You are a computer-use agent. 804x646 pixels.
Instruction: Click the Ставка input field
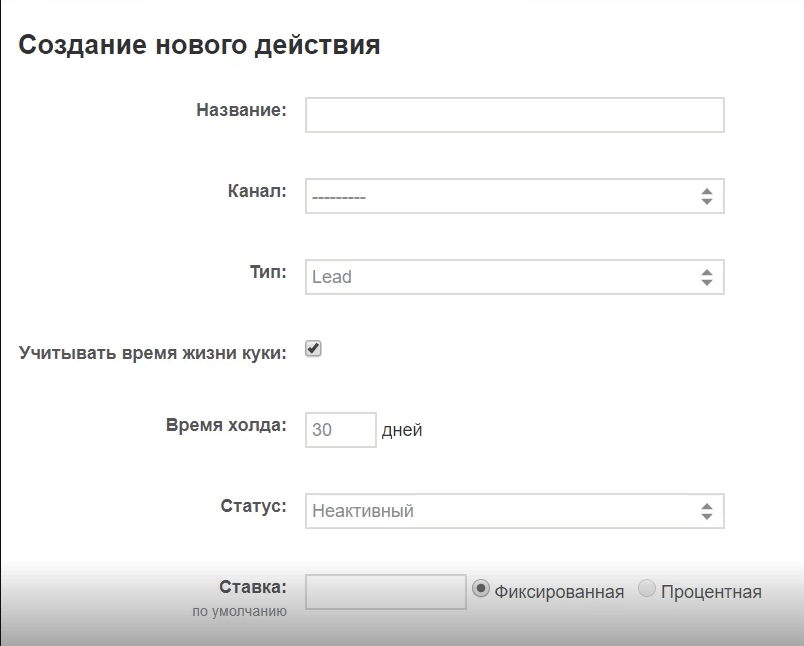tap(385, 590)
